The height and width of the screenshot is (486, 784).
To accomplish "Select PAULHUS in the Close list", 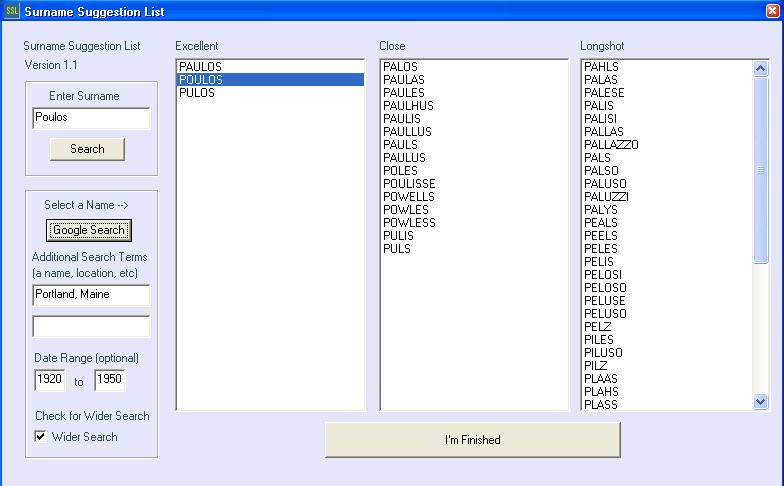I will pos(408,106).
